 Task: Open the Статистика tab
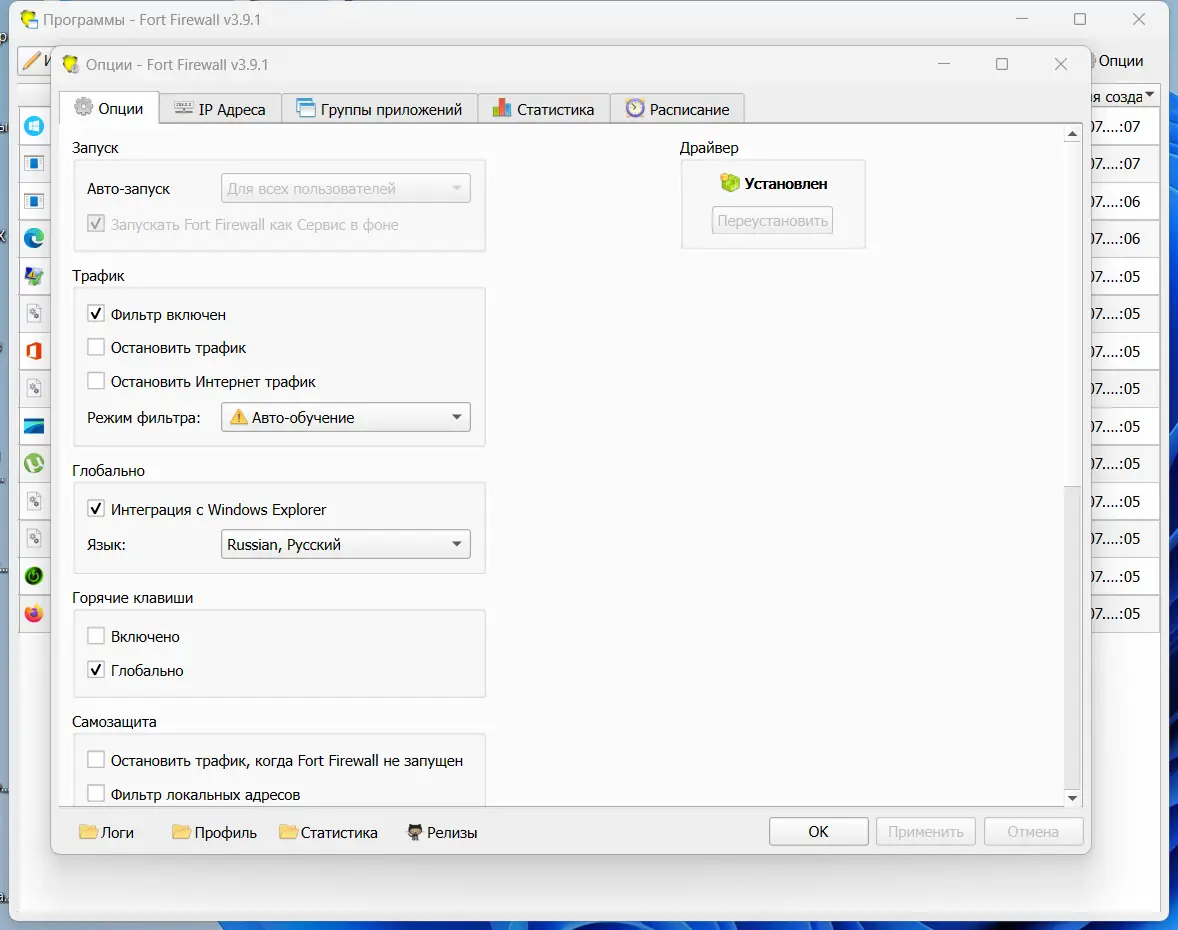click(543, 109)
